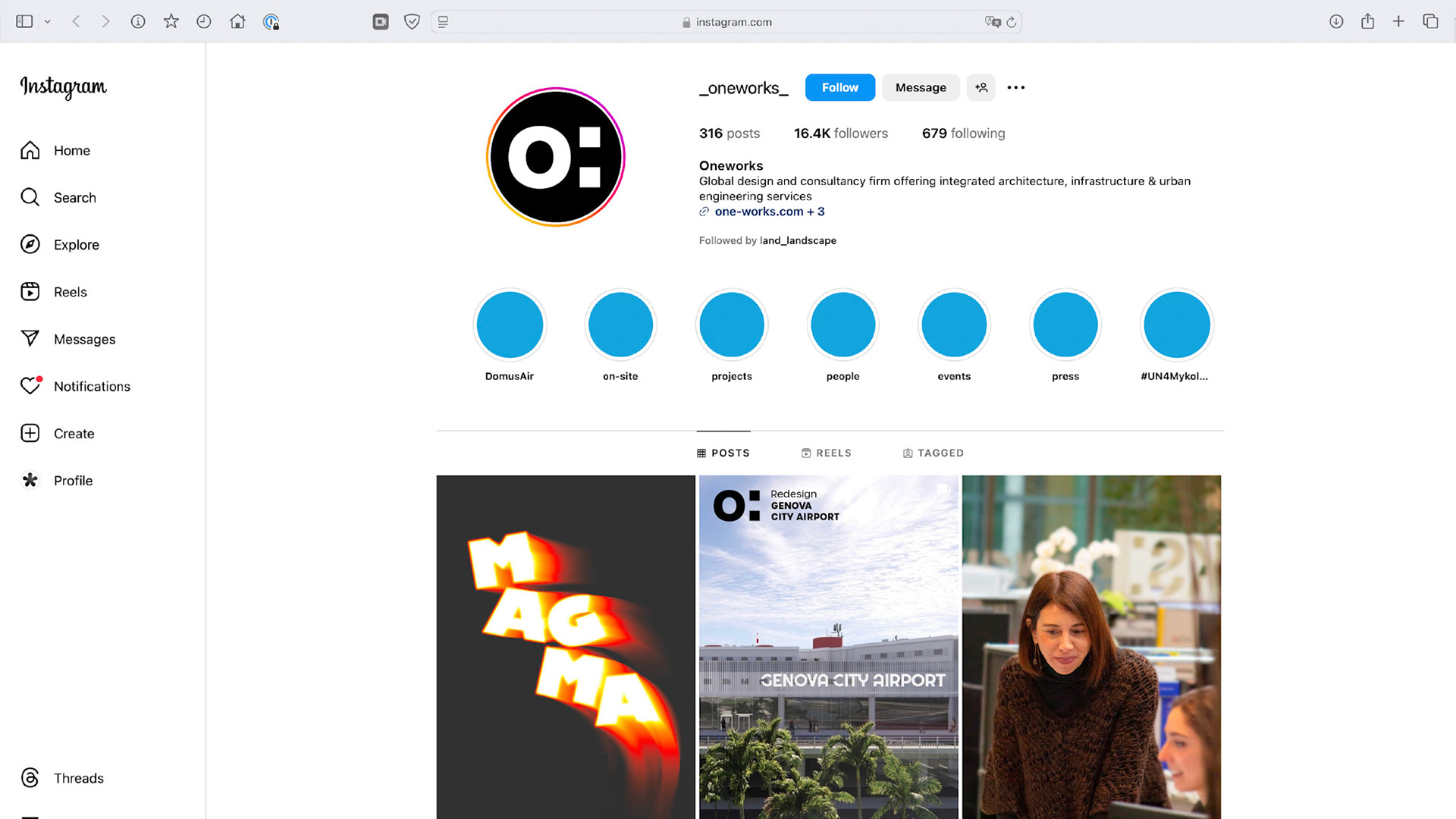Toggle Safari sidebar panel icon
Image resolution: width=1456 pixels, height=819 pixels.
(25, 22)
